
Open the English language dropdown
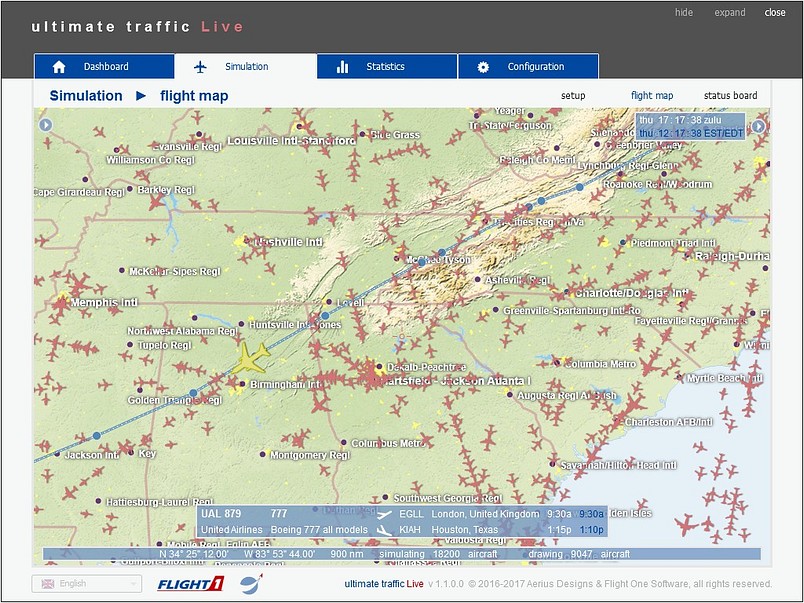87,584
